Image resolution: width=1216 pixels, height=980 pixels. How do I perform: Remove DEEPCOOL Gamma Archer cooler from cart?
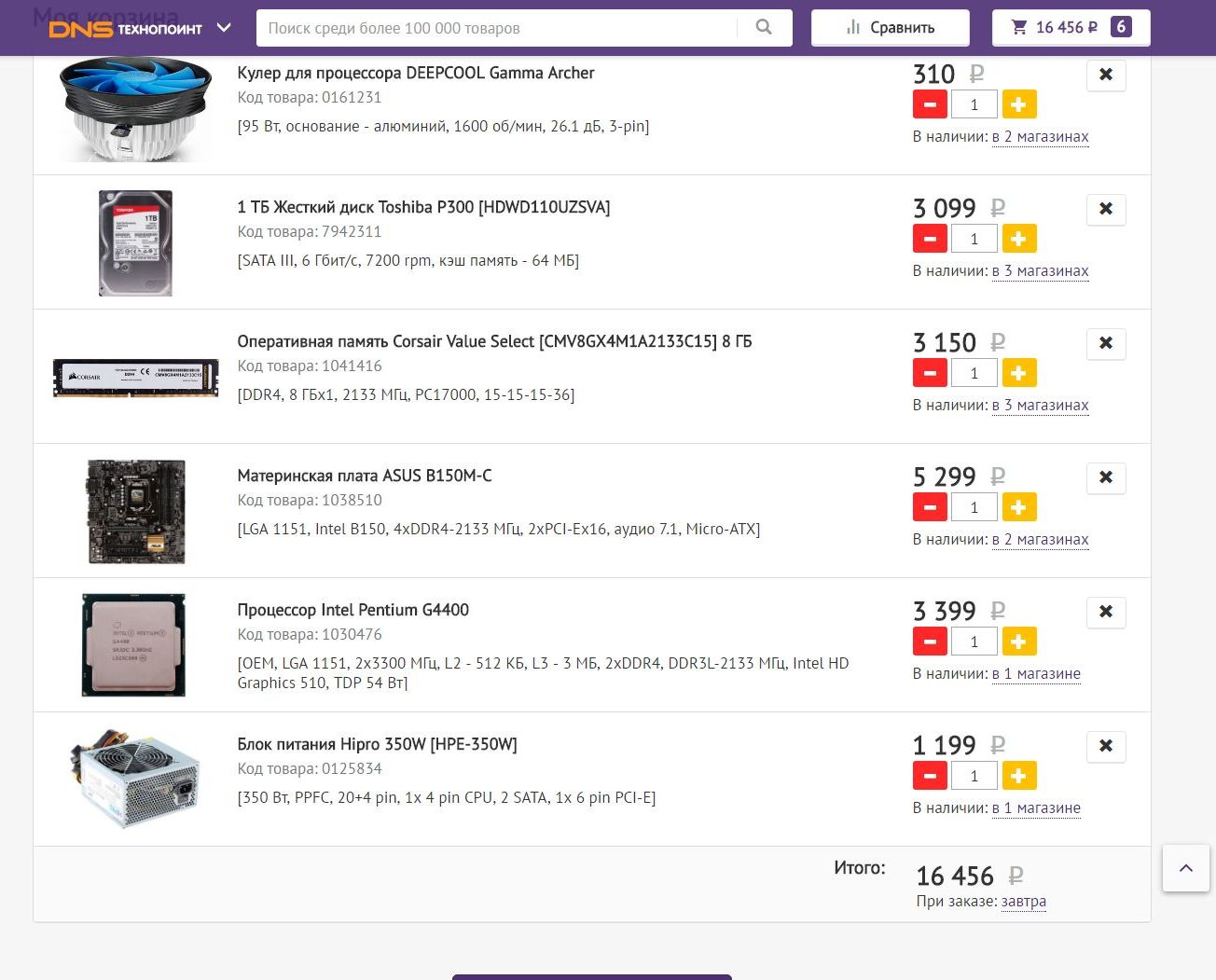coord(1106,75)
